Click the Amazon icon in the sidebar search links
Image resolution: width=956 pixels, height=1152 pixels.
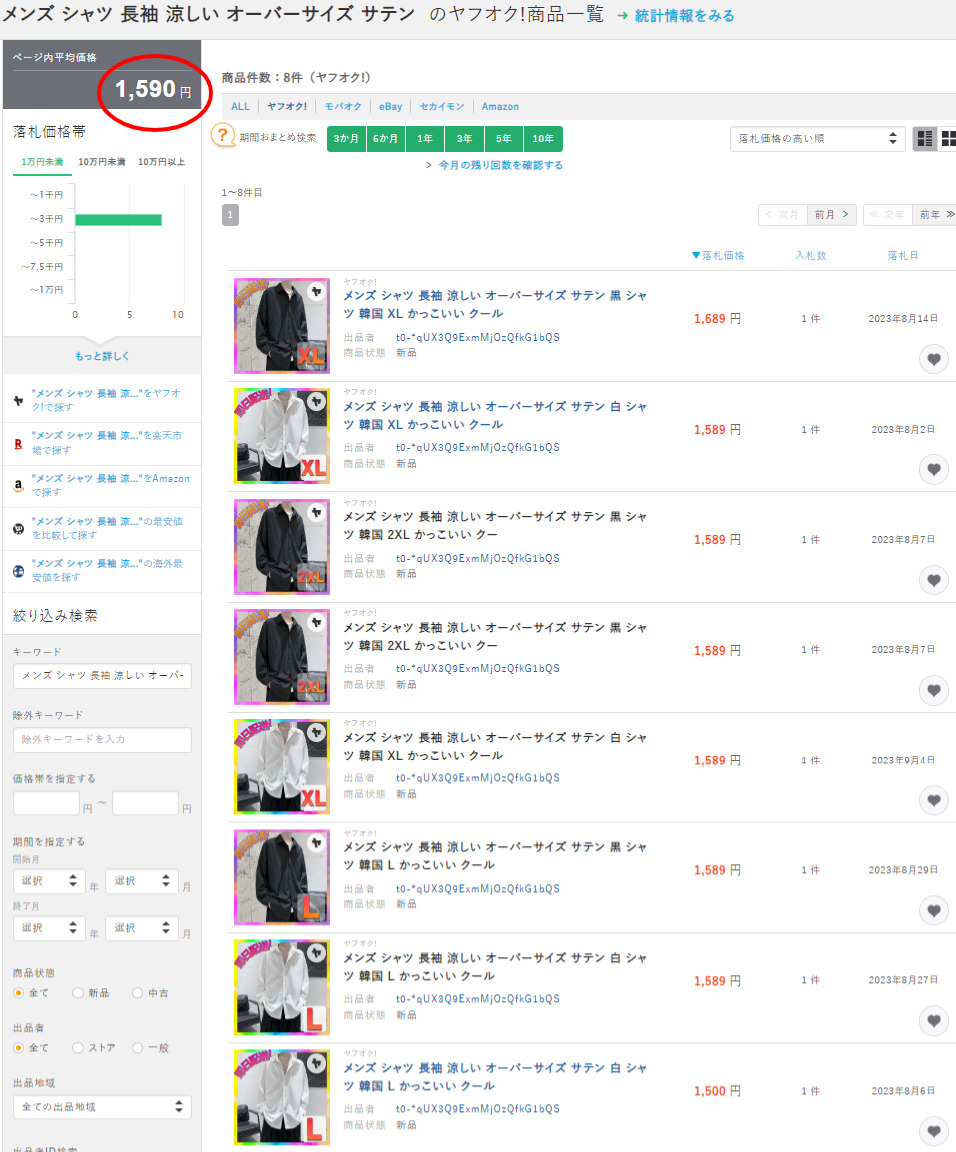click(x=19, y=486)
